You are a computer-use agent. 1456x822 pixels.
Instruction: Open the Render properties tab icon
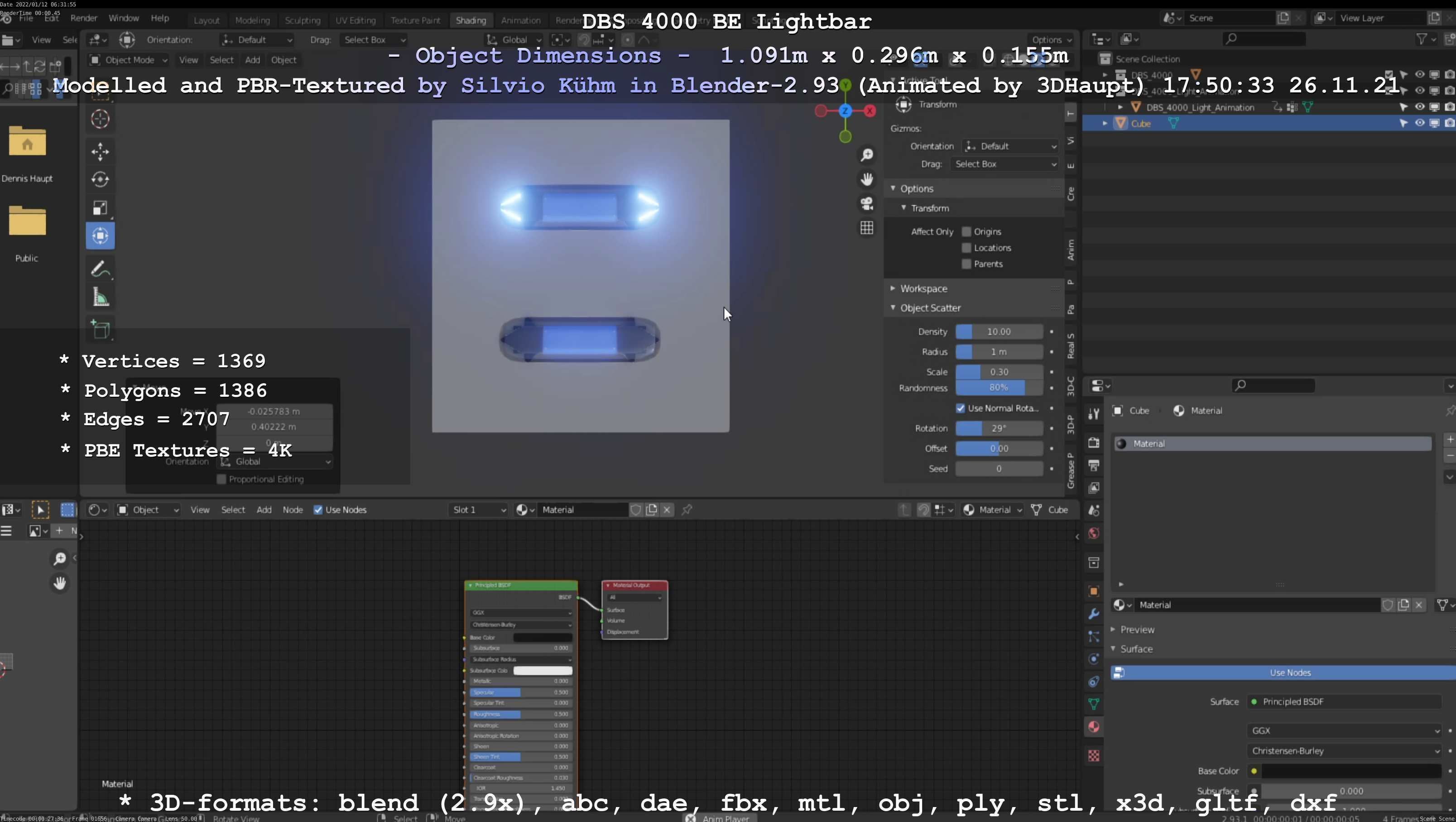click(x=1094, y=442)
